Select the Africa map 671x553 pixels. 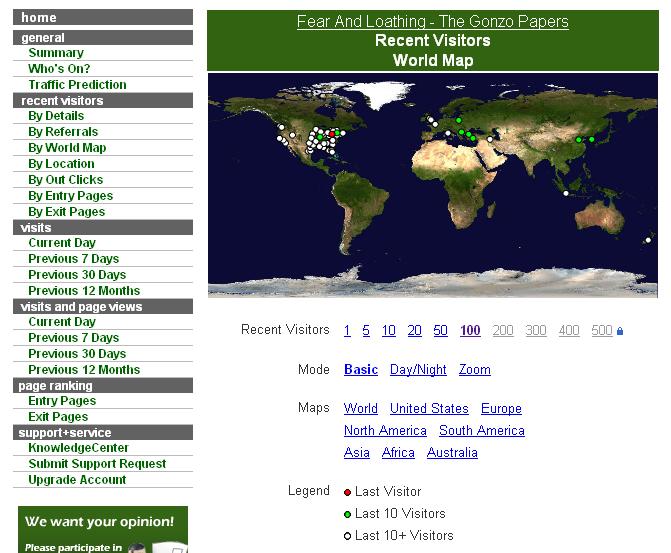click(398, 452)
